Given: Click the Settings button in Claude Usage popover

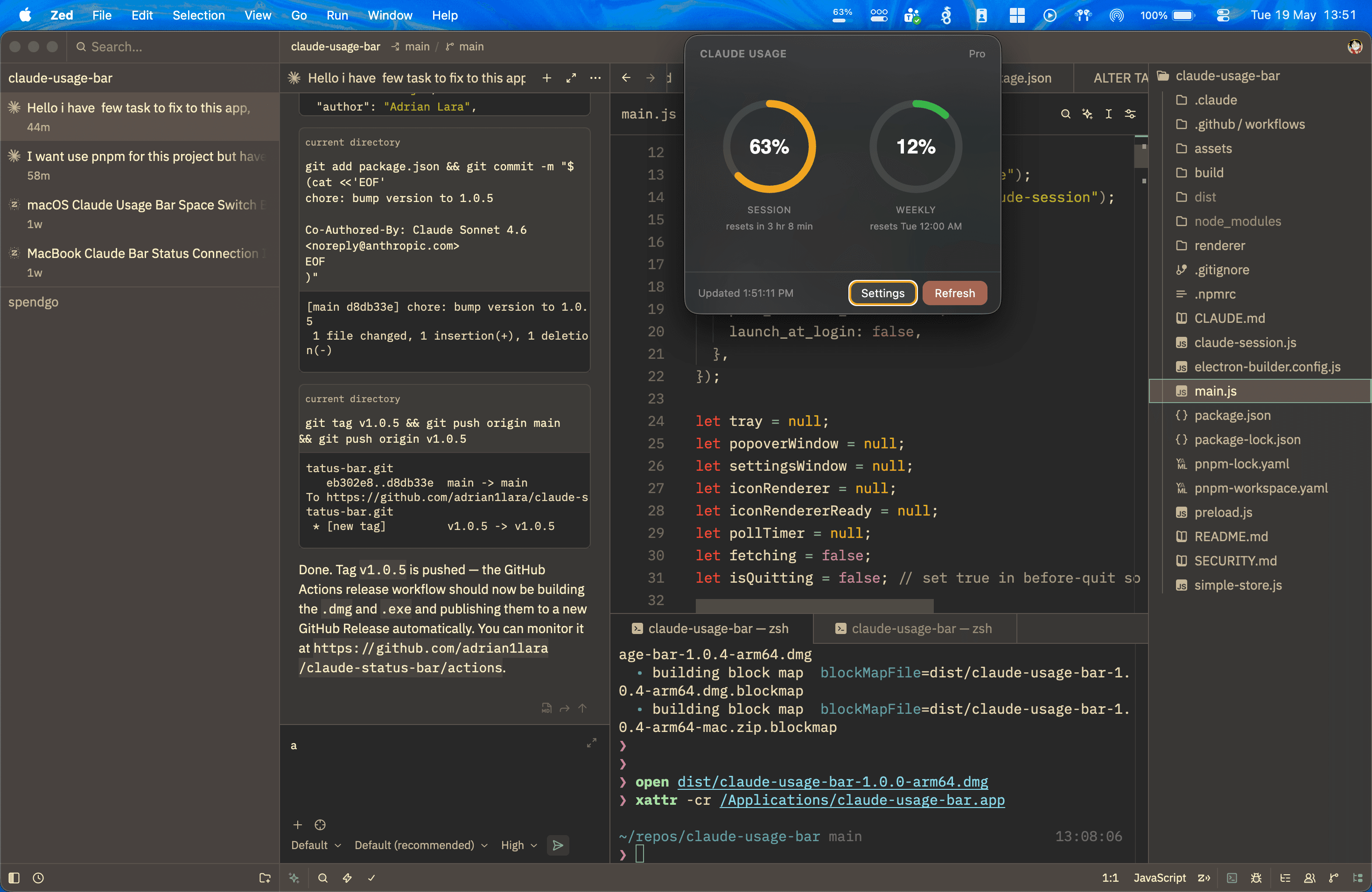Looking at the screenshot, I should [x=882, y=293].
